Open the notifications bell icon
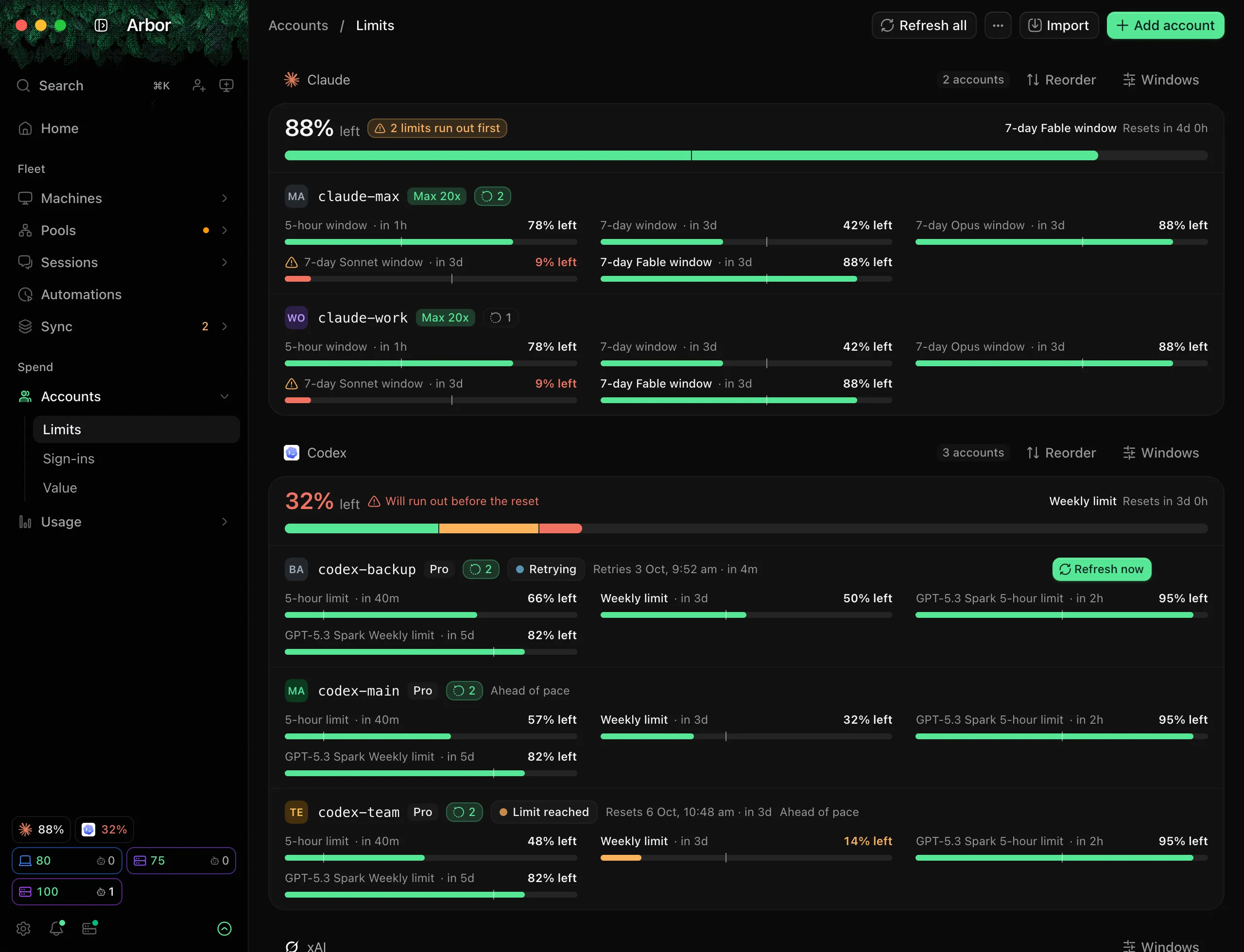The height and width of the screenshot is (952, 1244). tap(56, 928)
